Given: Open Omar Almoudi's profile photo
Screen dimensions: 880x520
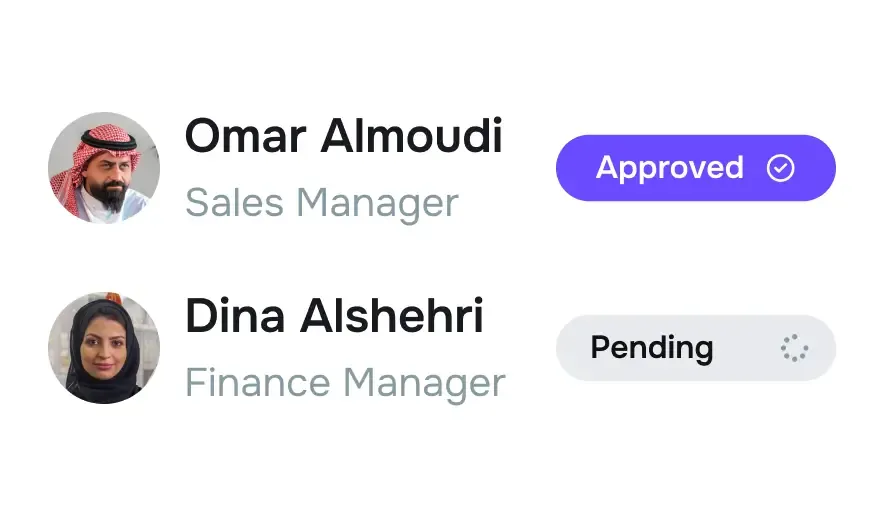Looking at the screenshot, I should click(x=104, y=168).
